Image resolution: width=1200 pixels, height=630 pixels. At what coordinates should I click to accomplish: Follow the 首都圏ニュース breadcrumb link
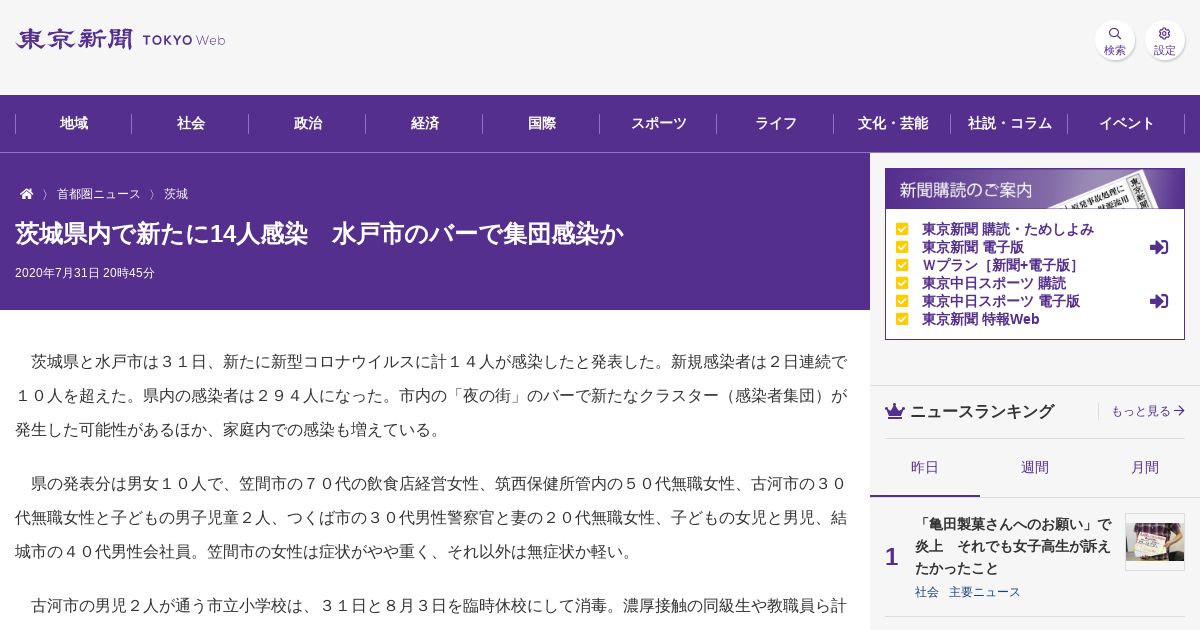tap(98, 194)
